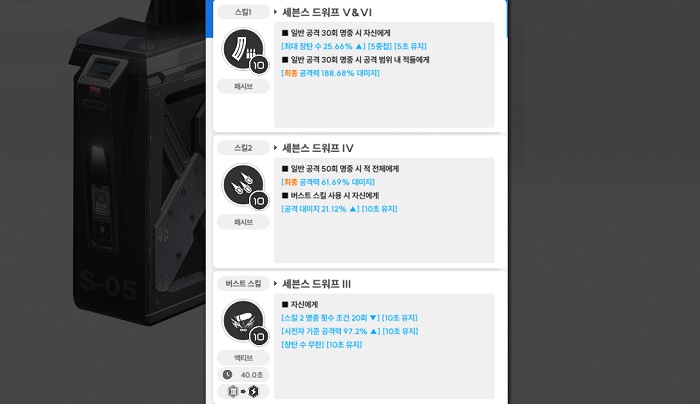
Task: Select the 버스트 스킬 label tab
Action: (243, 283)
